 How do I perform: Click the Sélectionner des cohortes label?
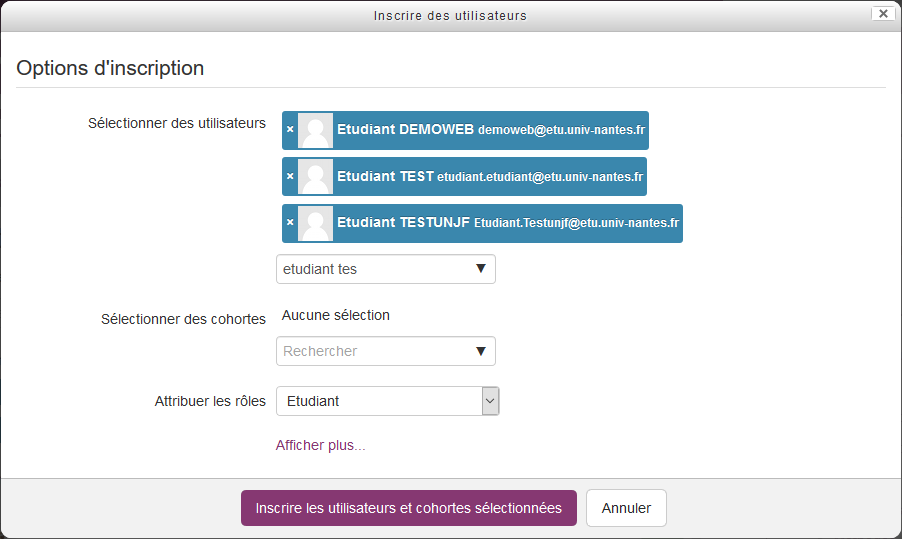(183, 319)
